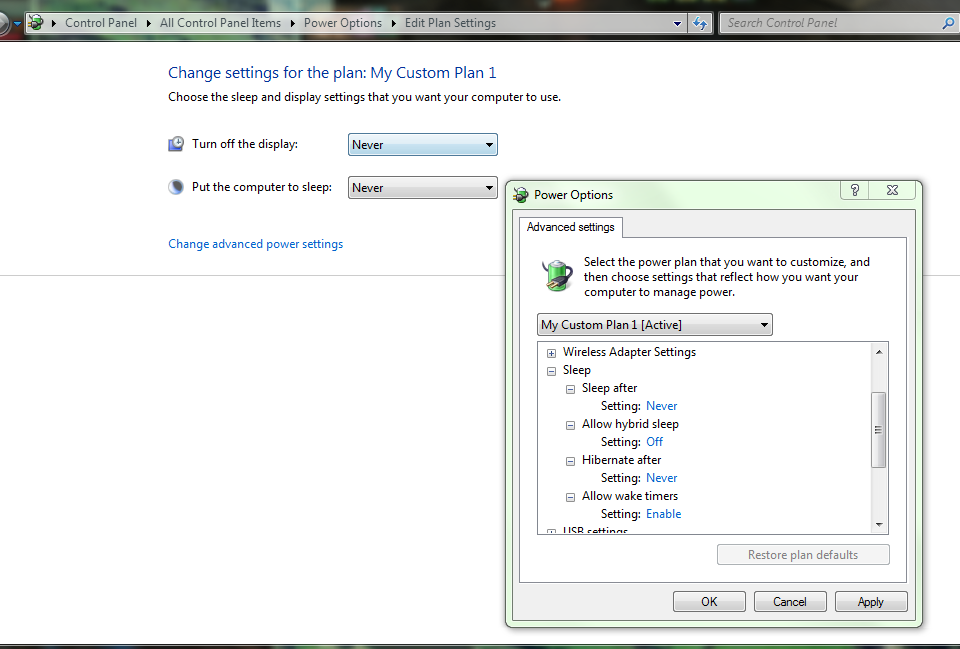Select the Allow hybrid sleep item
This screenshot has width=960, height=649.
click(x=630, y=424)
